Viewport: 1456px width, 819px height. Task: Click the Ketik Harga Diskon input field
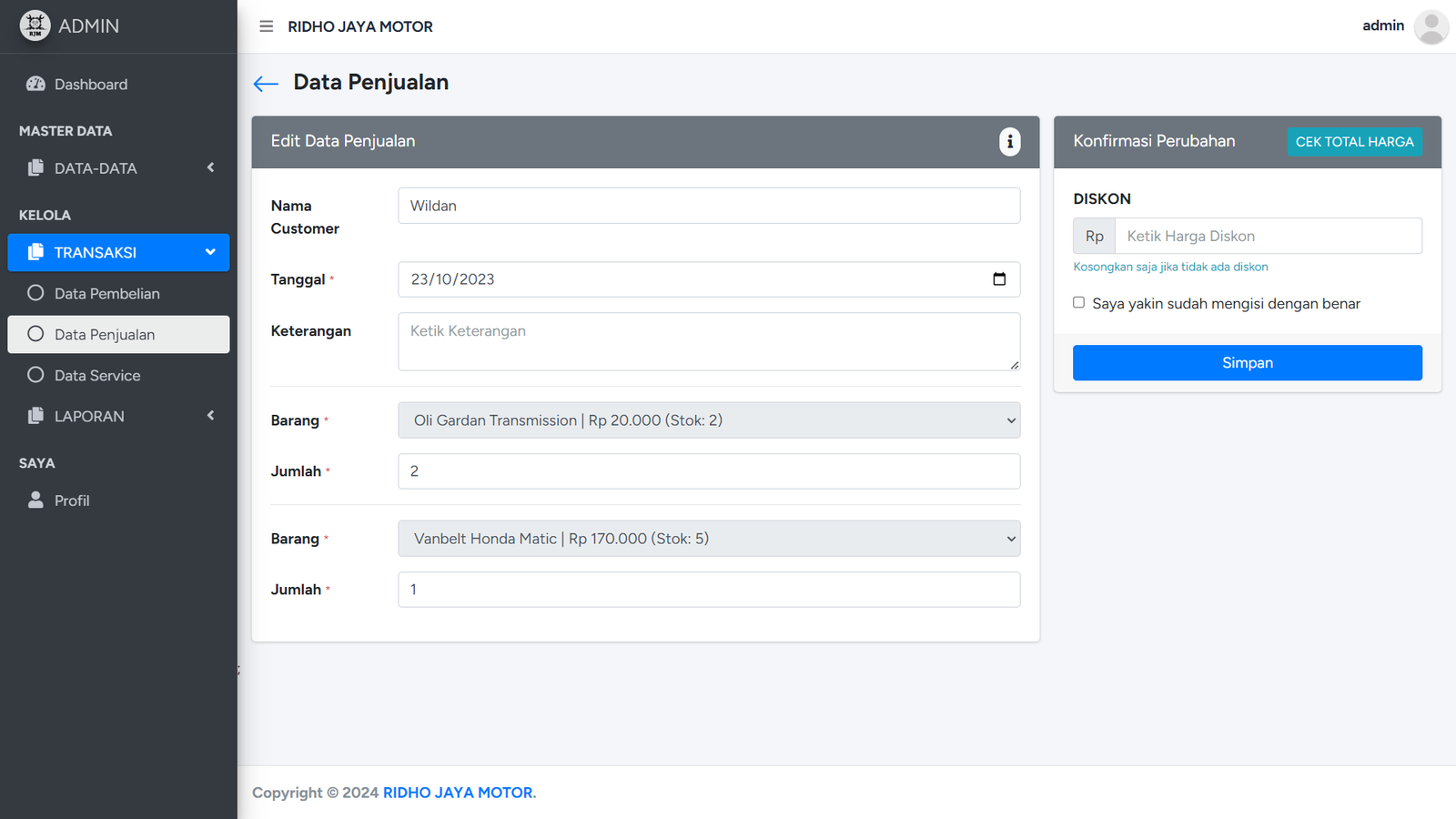(x=1268, y=237)
